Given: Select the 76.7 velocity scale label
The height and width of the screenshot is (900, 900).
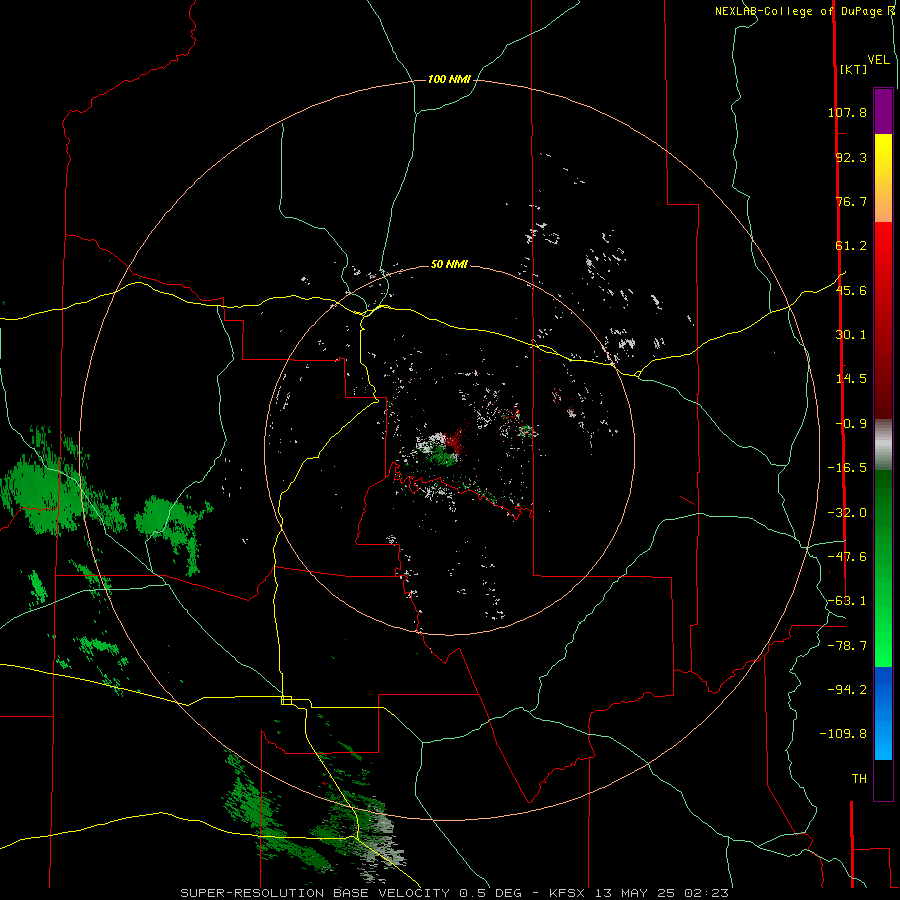Looking at the screenshot, I should (x=851, y=201).
